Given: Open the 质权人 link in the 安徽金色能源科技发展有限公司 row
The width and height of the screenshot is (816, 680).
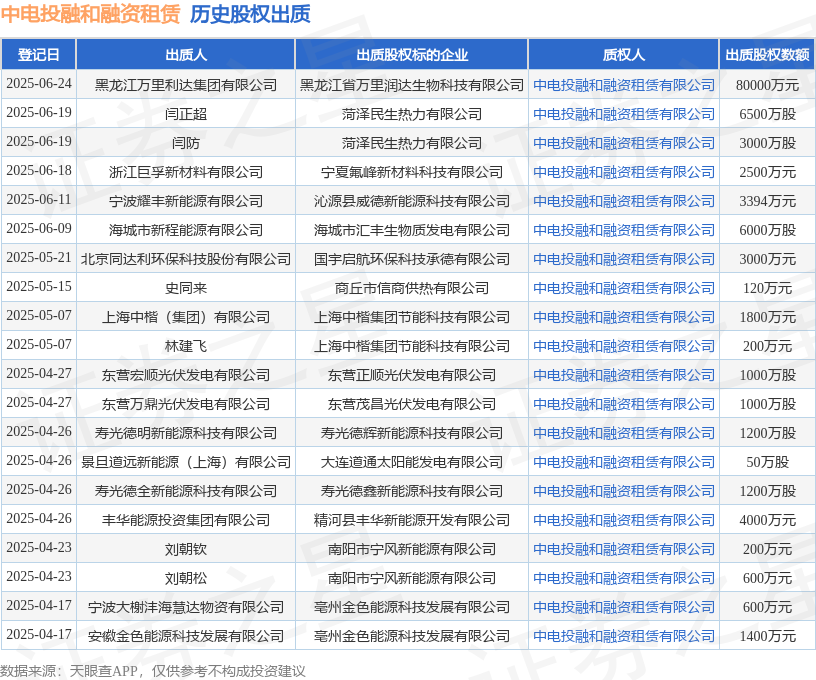Looking at the screenshot, I should coord(623,636).
